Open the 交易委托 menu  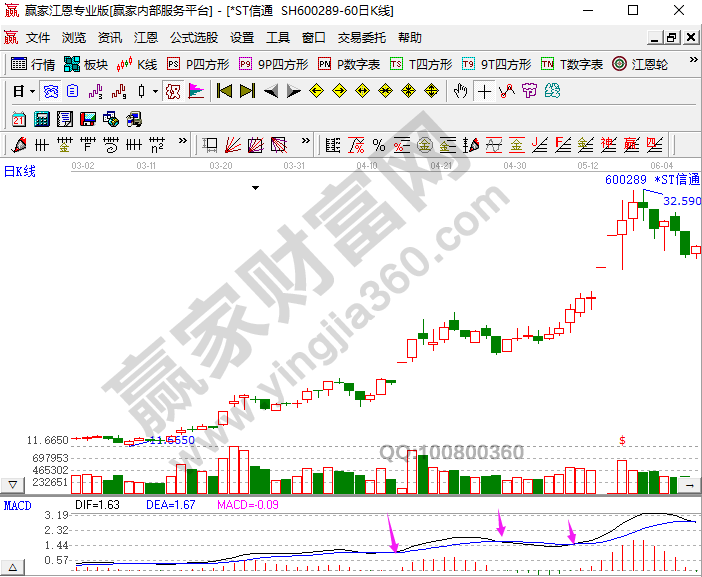click(361, 37)
